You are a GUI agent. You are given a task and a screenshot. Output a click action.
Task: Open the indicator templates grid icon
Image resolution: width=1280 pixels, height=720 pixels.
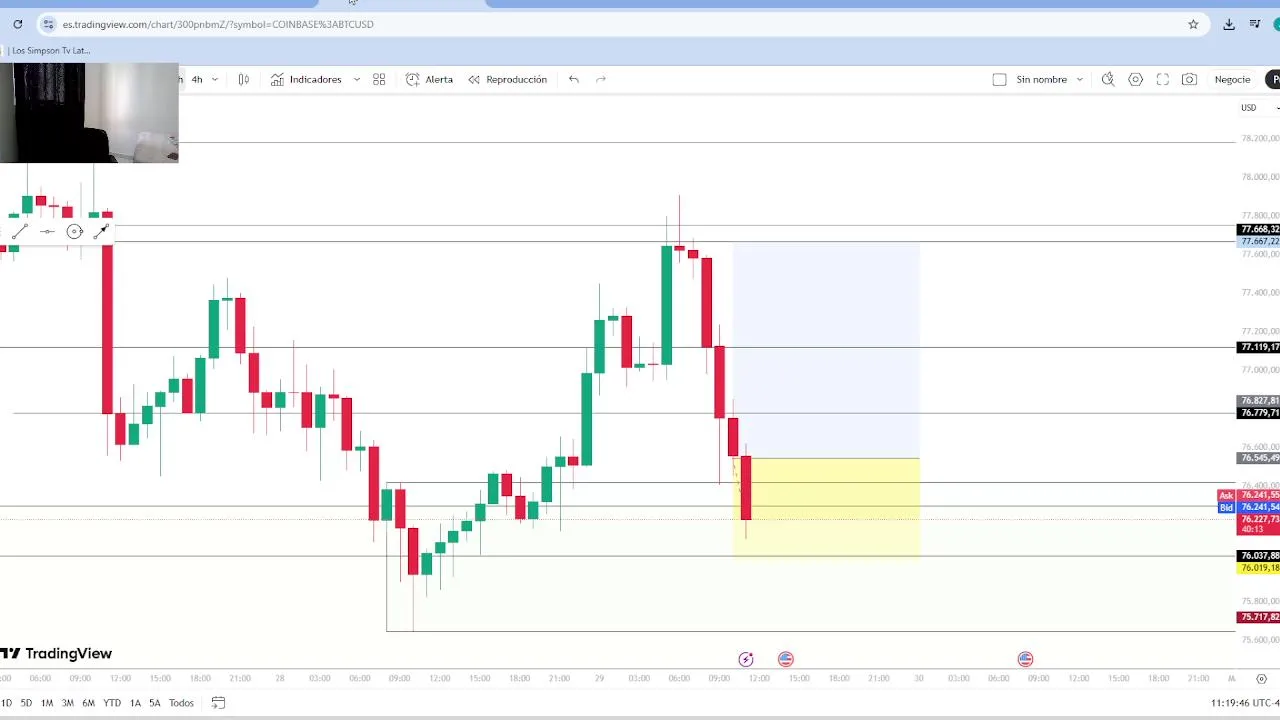(x=379, y=79)
